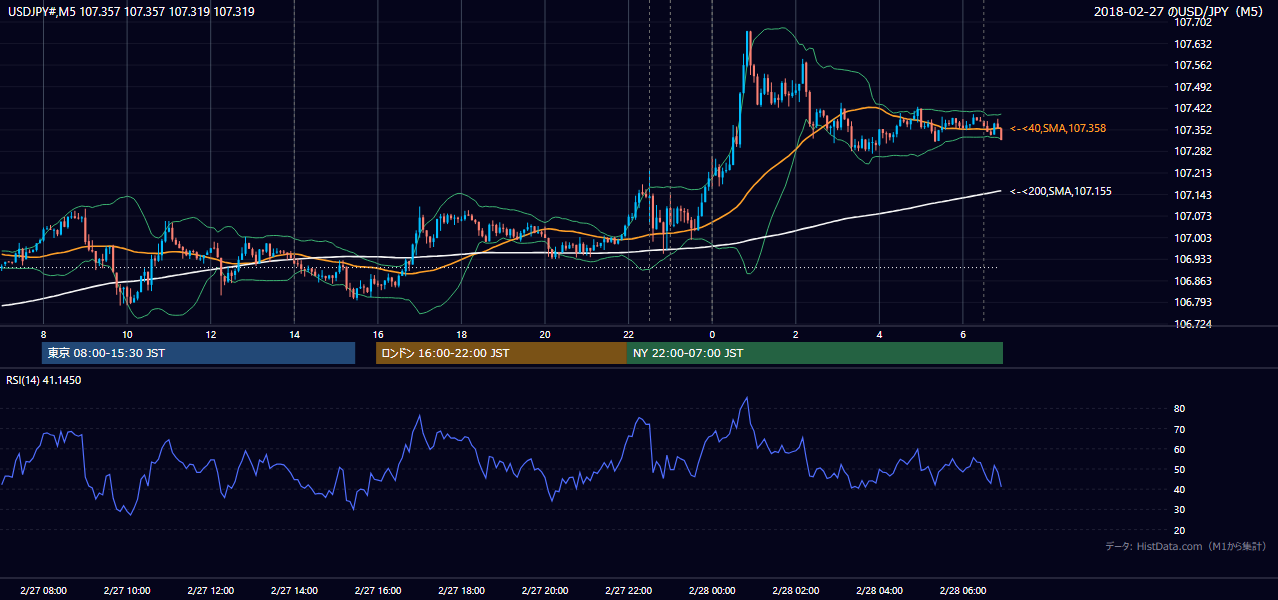Click price axis value 107.352

point(1191,130)
